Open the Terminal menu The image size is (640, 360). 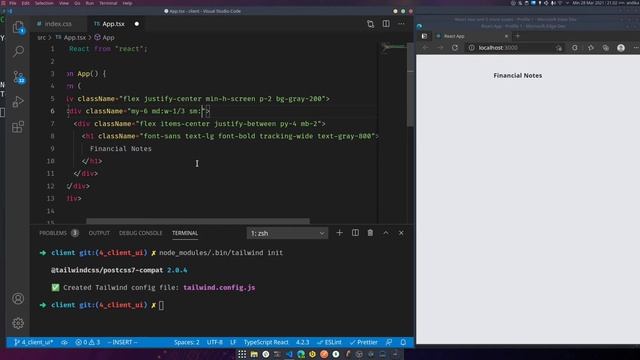tap(108, 3)
